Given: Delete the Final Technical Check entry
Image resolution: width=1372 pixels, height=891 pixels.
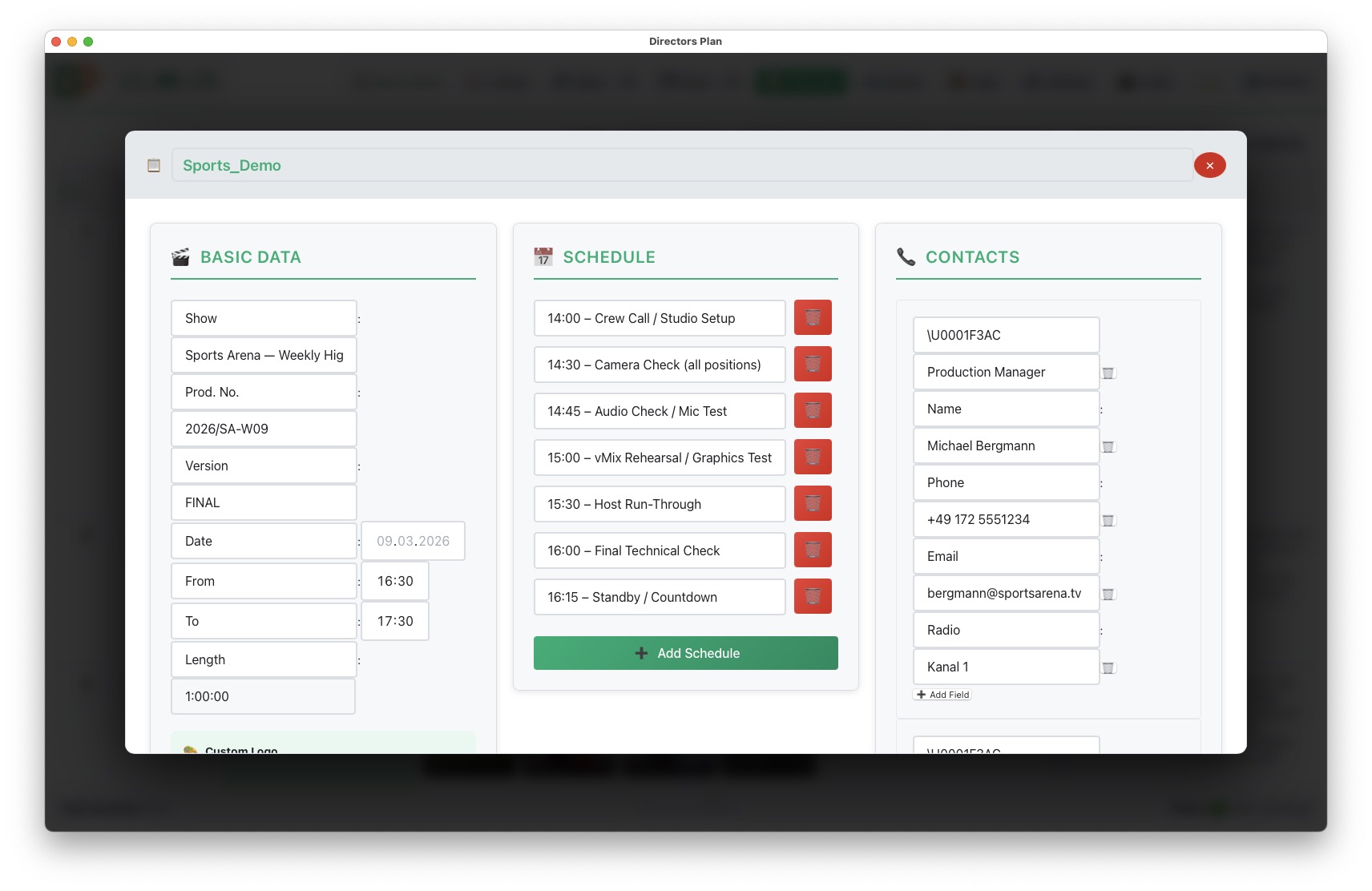Looking at the screenshot, I should [x=813, y=550].
